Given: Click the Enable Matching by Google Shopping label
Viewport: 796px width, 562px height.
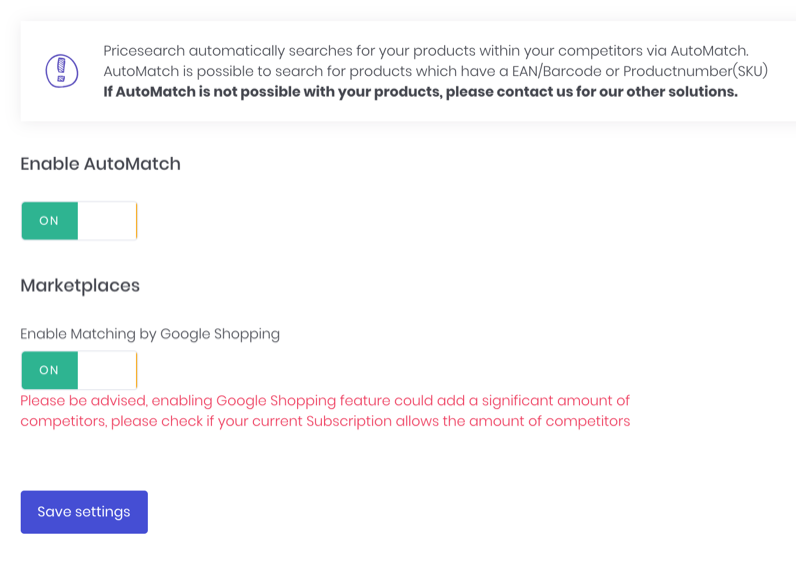Looking at the screenshot, I should tap(150, 334).
